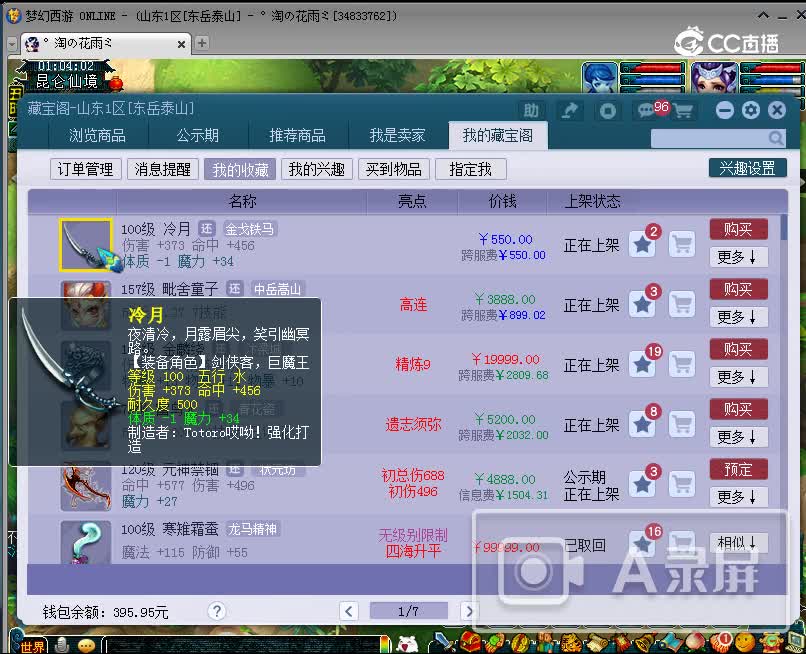This screenshot has height=654, width=806.
Task: Click 购买 for the 遗志须弥 item
Action: point(738,409)
